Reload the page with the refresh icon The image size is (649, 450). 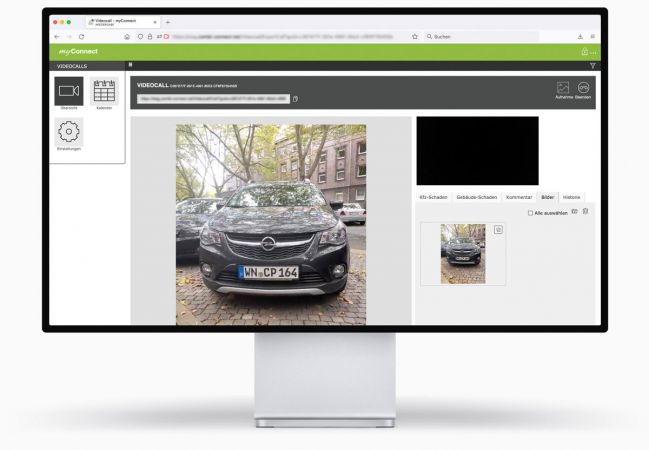82,36
